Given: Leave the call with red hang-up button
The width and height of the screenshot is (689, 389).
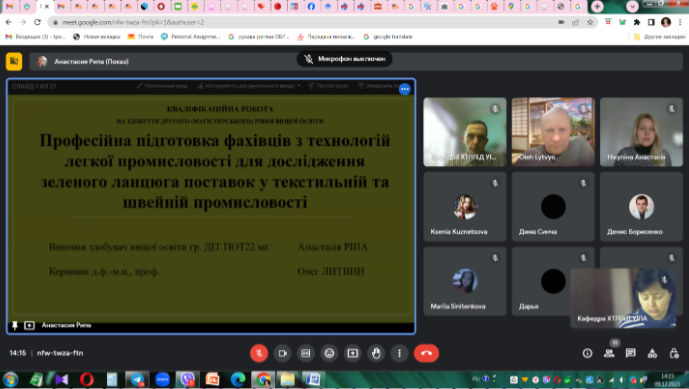Looking at the screenshot, I should [x=426, y=353].
